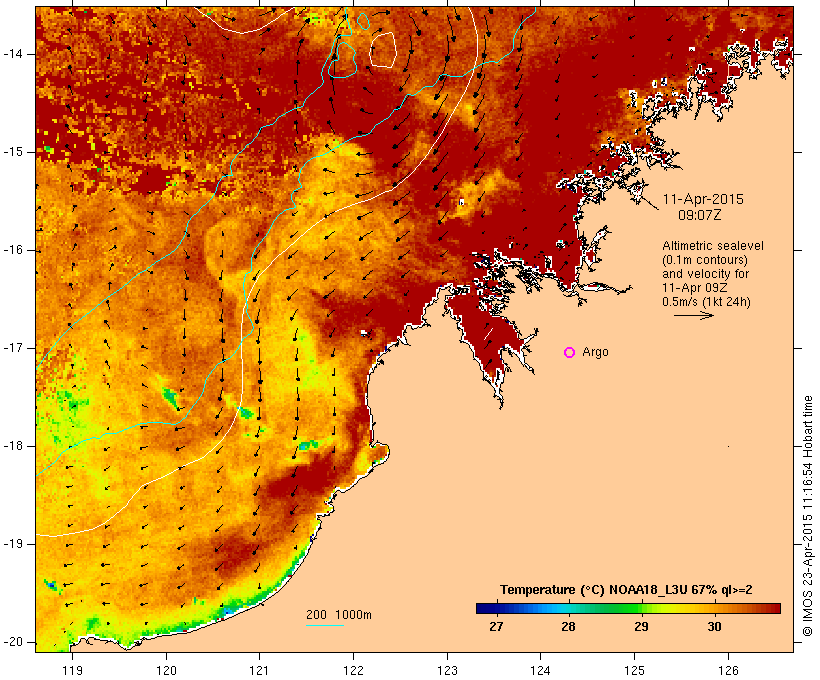The height and width of the screenshot is (680, 820).
Task: Click the temperature colorbar title text
Action: pos(626,590)
